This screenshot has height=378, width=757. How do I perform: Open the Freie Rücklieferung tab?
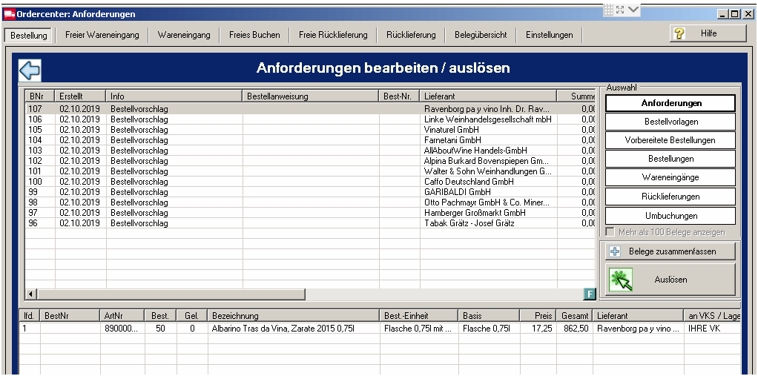click(333, 35)
